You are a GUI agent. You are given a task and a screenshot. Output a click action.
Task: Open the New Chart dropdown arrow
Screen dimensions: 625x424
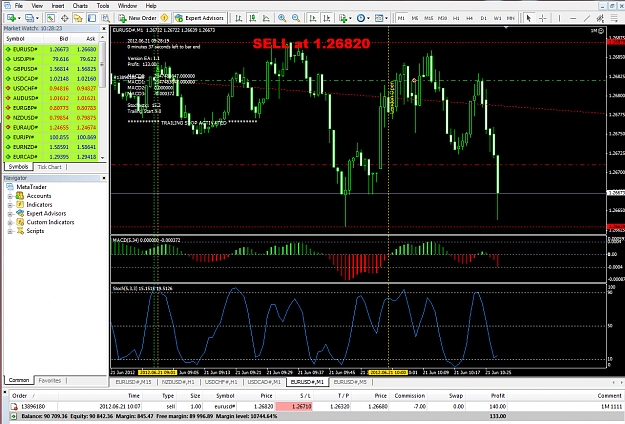(19, 18)
